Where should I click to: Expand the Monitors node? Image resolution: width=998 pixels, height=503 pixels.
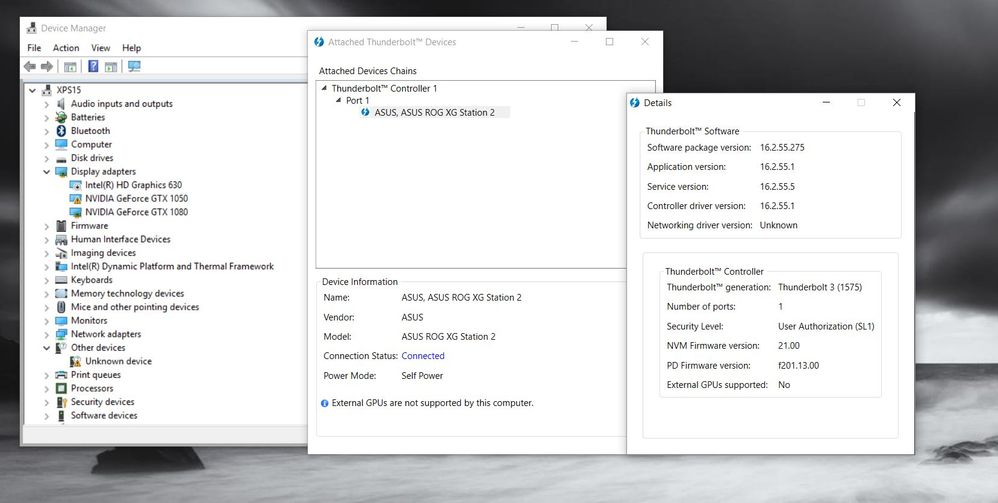46,321
